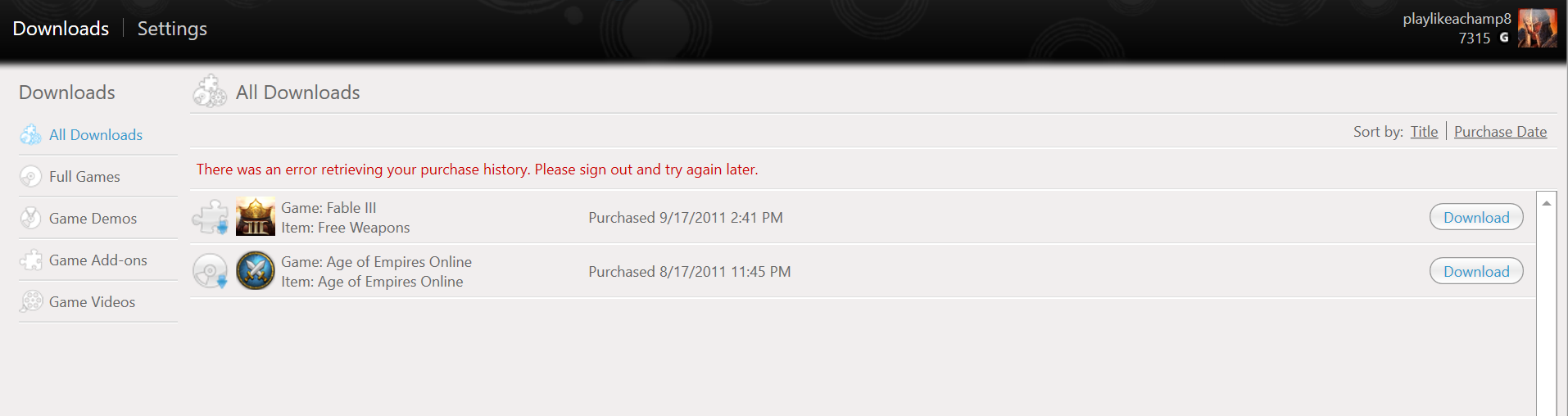Select Game Add-ons in the sidebar
This screenshot has height=416, width=1568.
[x=98, y=260]
